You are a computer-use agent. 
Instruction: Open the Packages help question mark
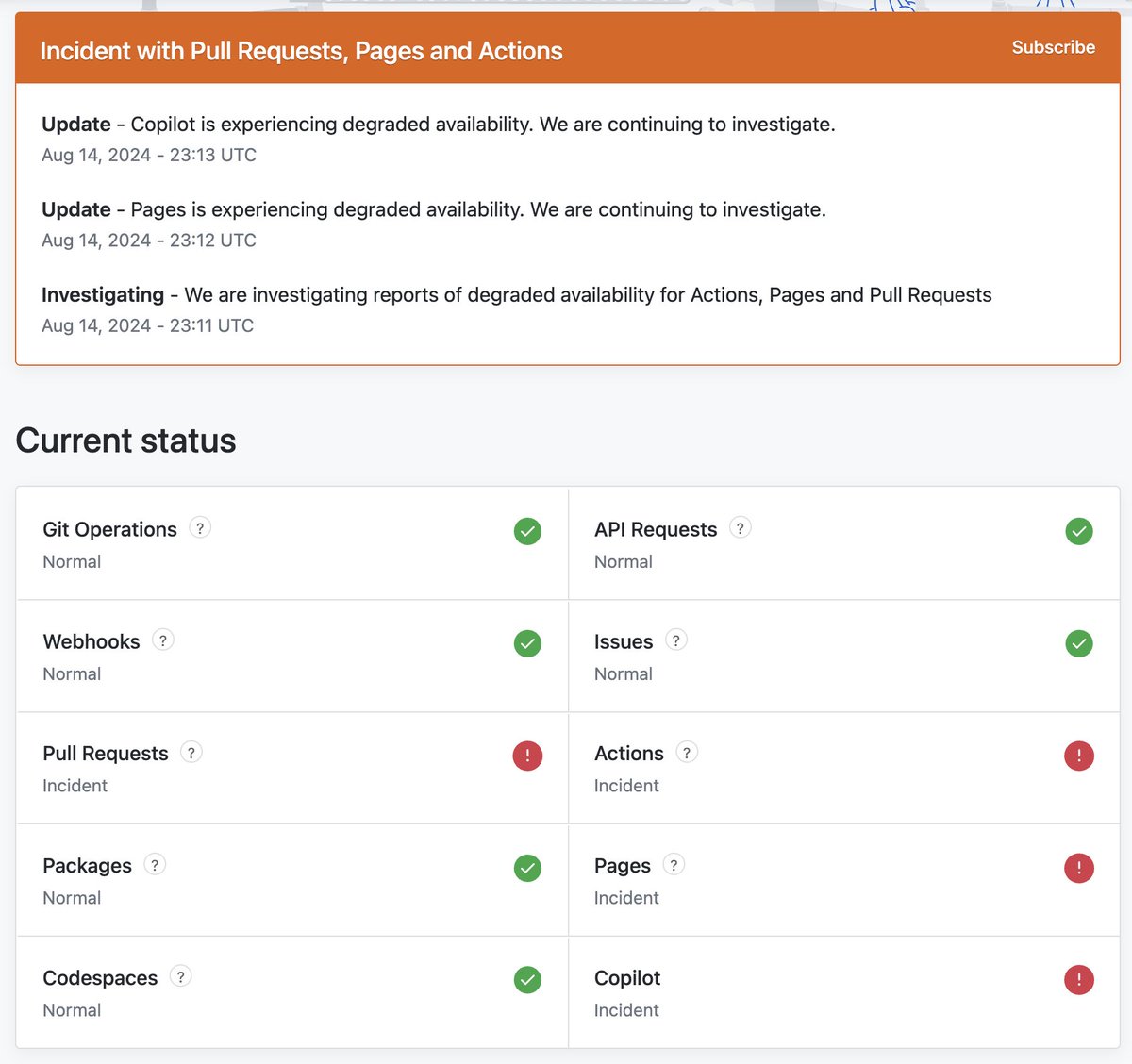(155, 865)
